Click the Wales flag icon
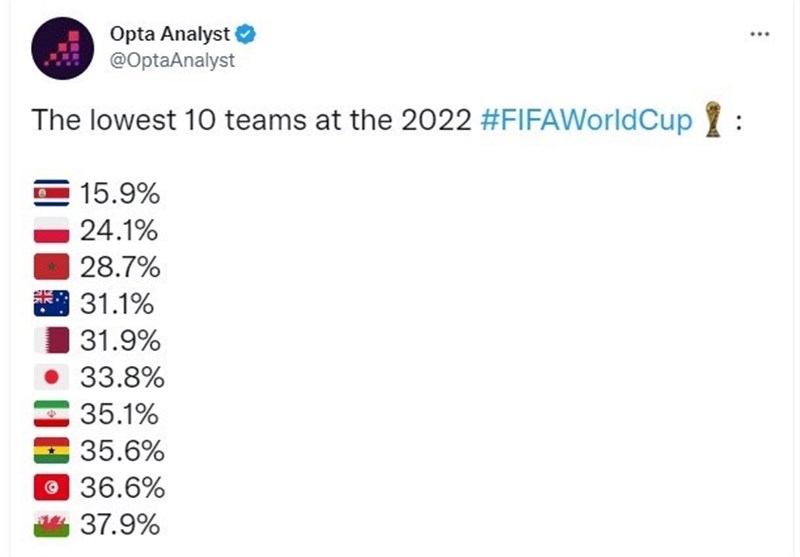 (52, 526)
